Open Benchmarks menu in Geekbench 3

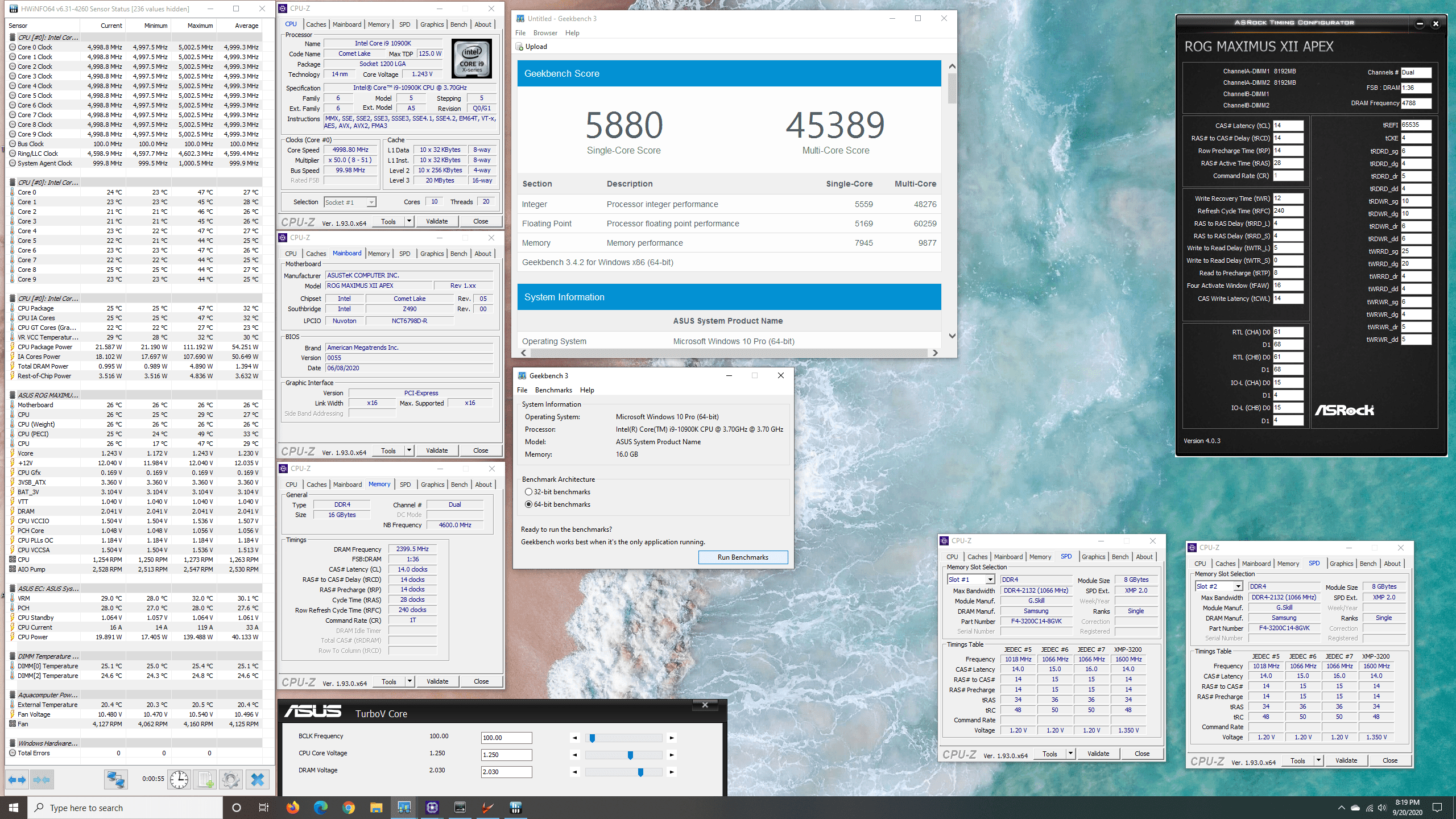553,390
